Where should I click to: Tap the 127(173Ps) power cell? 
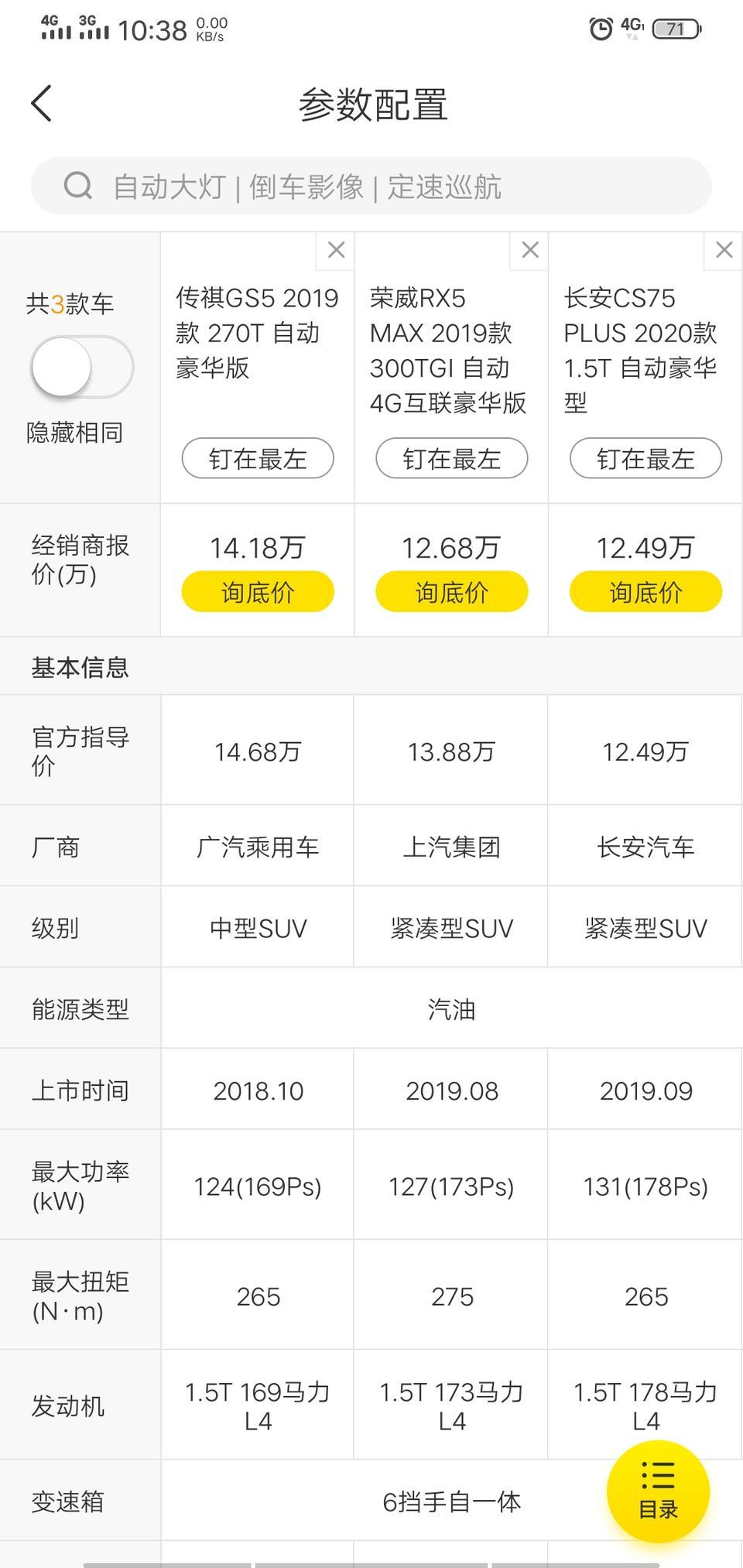(x=452, y=1186)
